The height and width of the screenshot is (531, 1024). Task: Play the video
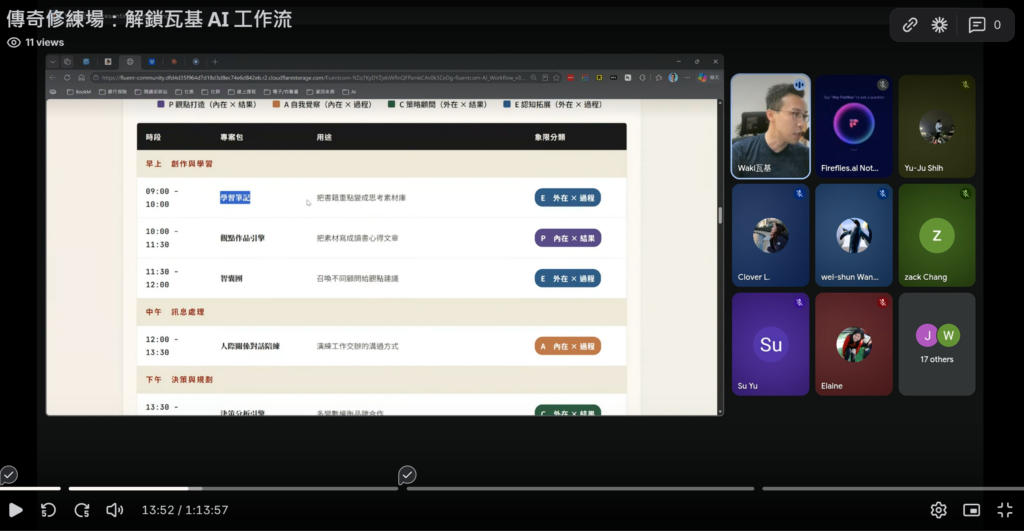[16, 510]
